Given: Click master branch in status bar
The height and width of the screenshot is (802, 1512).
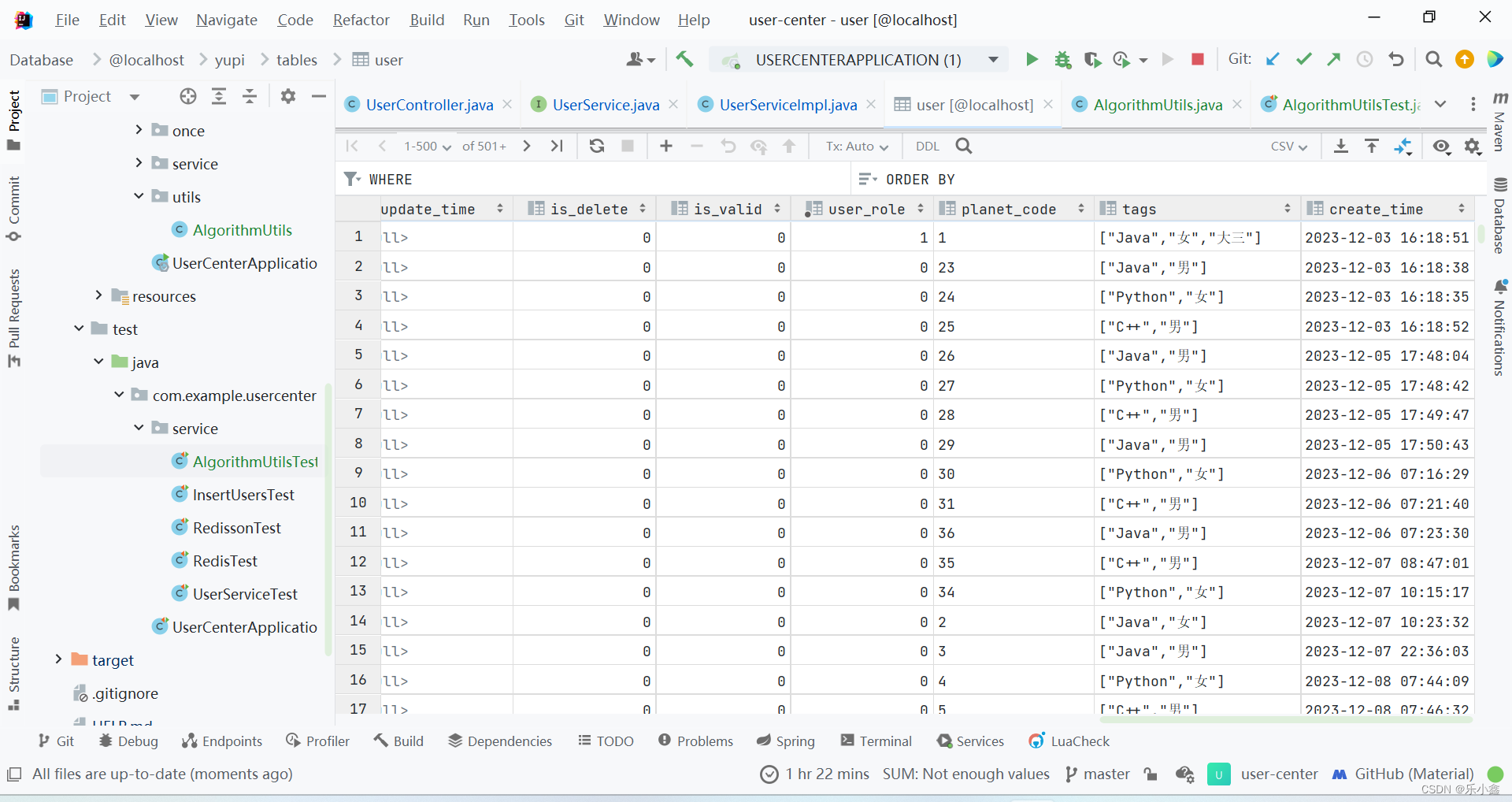Looking at the screenshot, I should (x=1098, y=774).
